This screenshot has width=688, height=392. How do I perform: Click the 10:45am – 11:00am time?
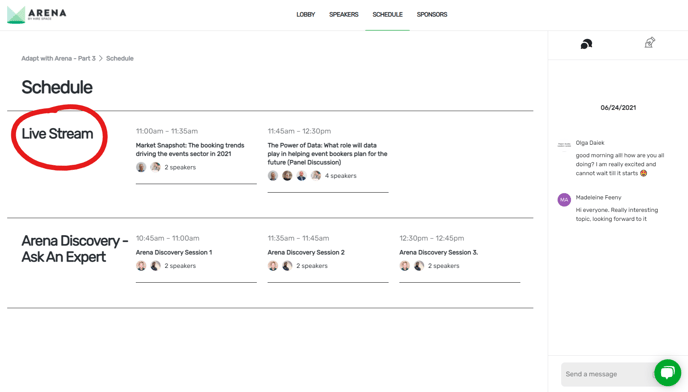[x=167, y=238]
